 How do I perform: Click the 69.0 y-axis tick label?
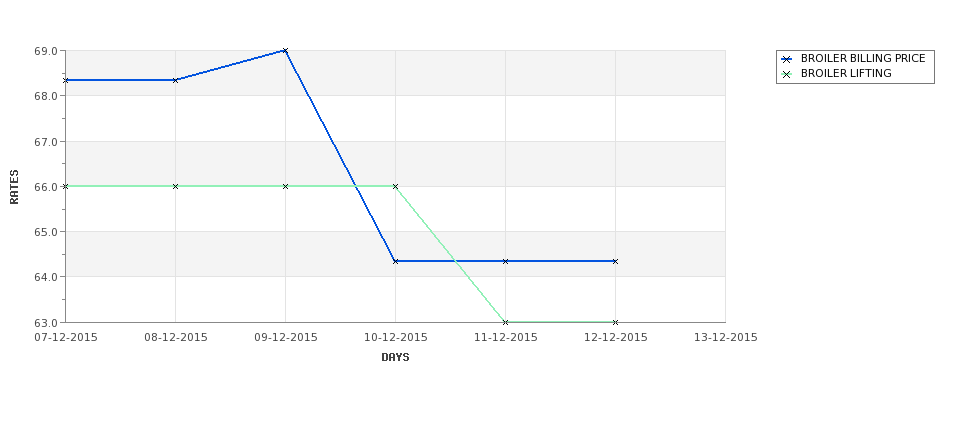(47, 51)
